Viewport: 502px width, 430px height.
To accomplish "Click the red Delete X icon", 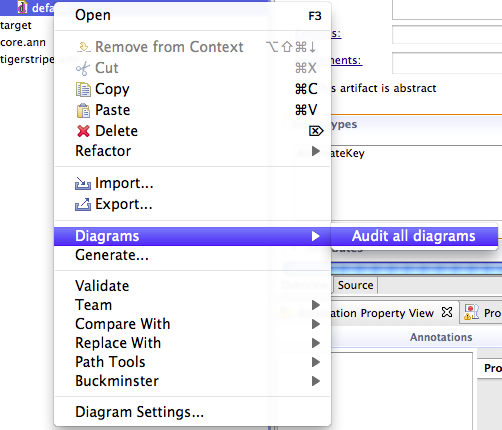I will 83,131.
